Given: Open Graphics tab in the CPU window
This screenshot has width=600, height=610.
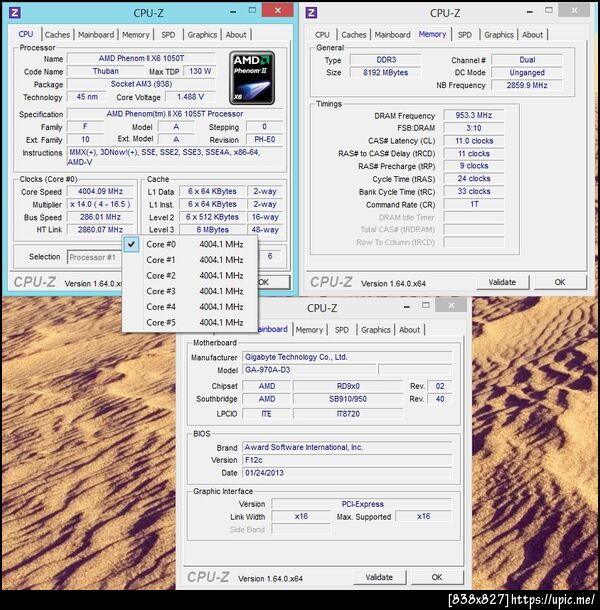Looking at the screenshot, I should [x=202, y=35].
